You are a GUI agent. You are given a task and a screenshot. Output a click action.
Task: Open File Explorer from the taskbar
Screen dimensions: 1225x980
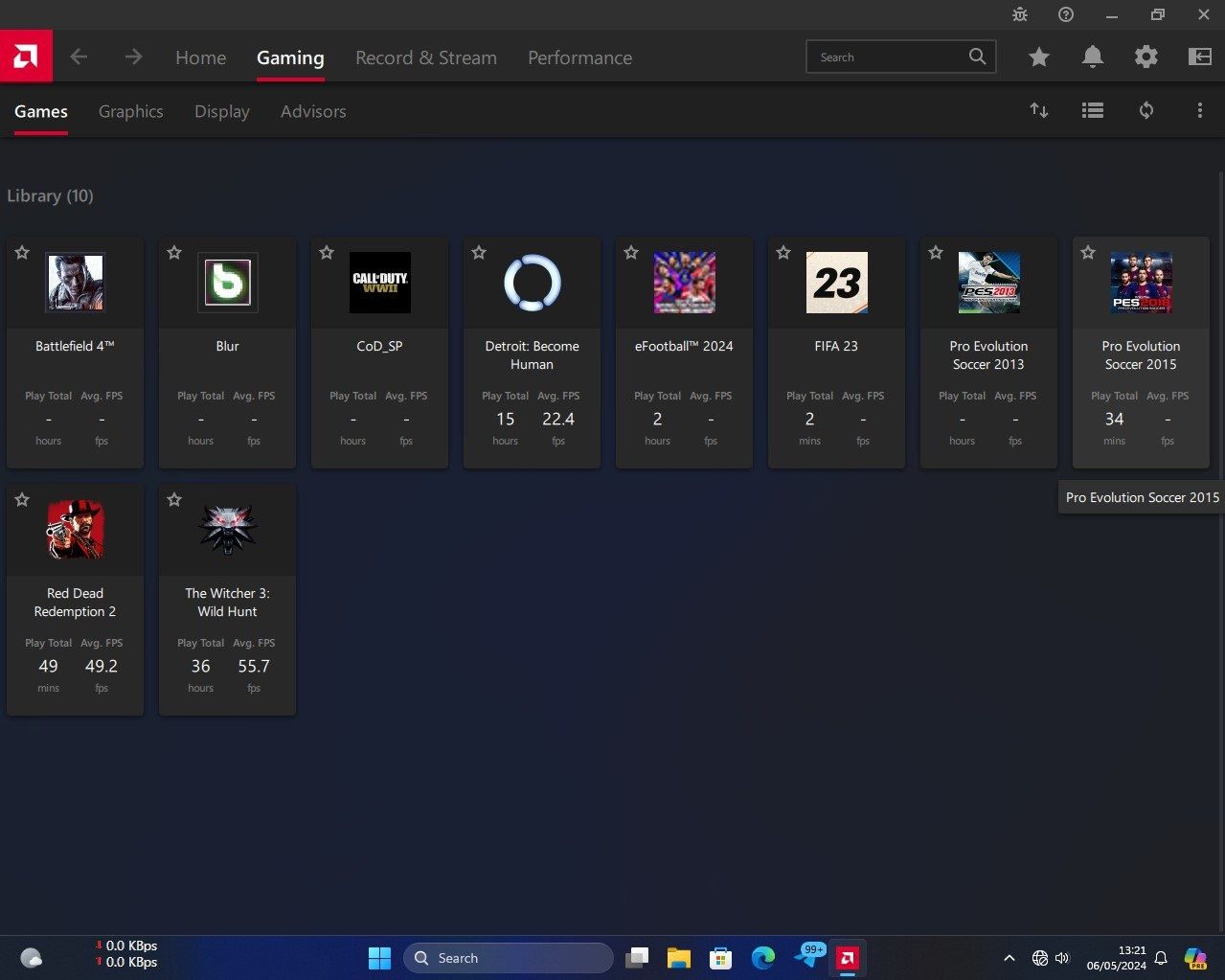tap(679, 958)
